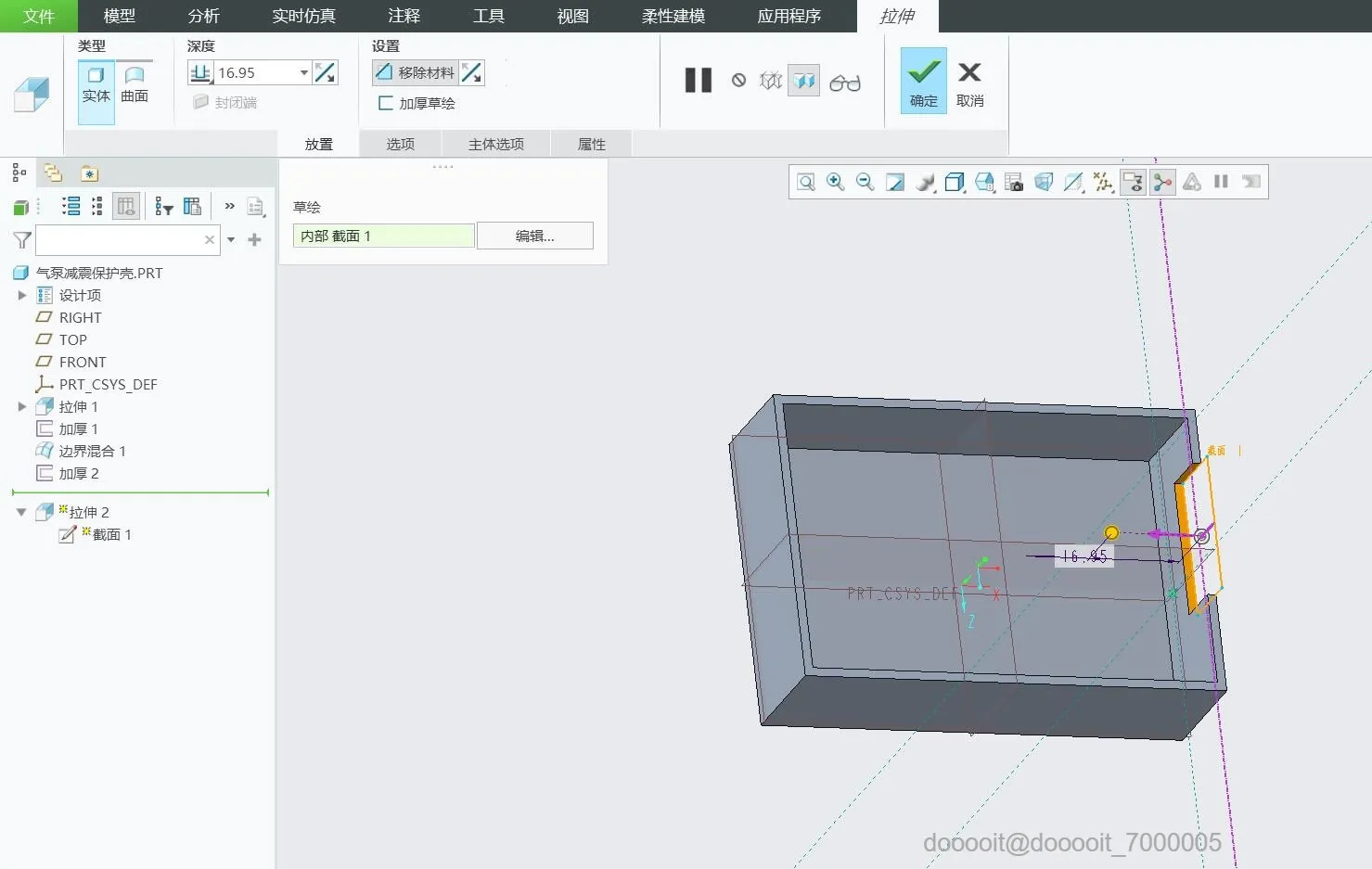Screen dimensions: 1372x869
Task: Click the 编辑 button to edit sketch
Action: [x=534, y=235]
